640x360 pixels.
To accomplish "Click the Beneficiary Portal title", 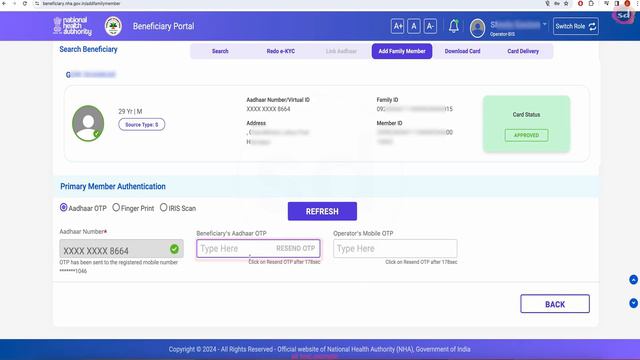I will 163,26.
